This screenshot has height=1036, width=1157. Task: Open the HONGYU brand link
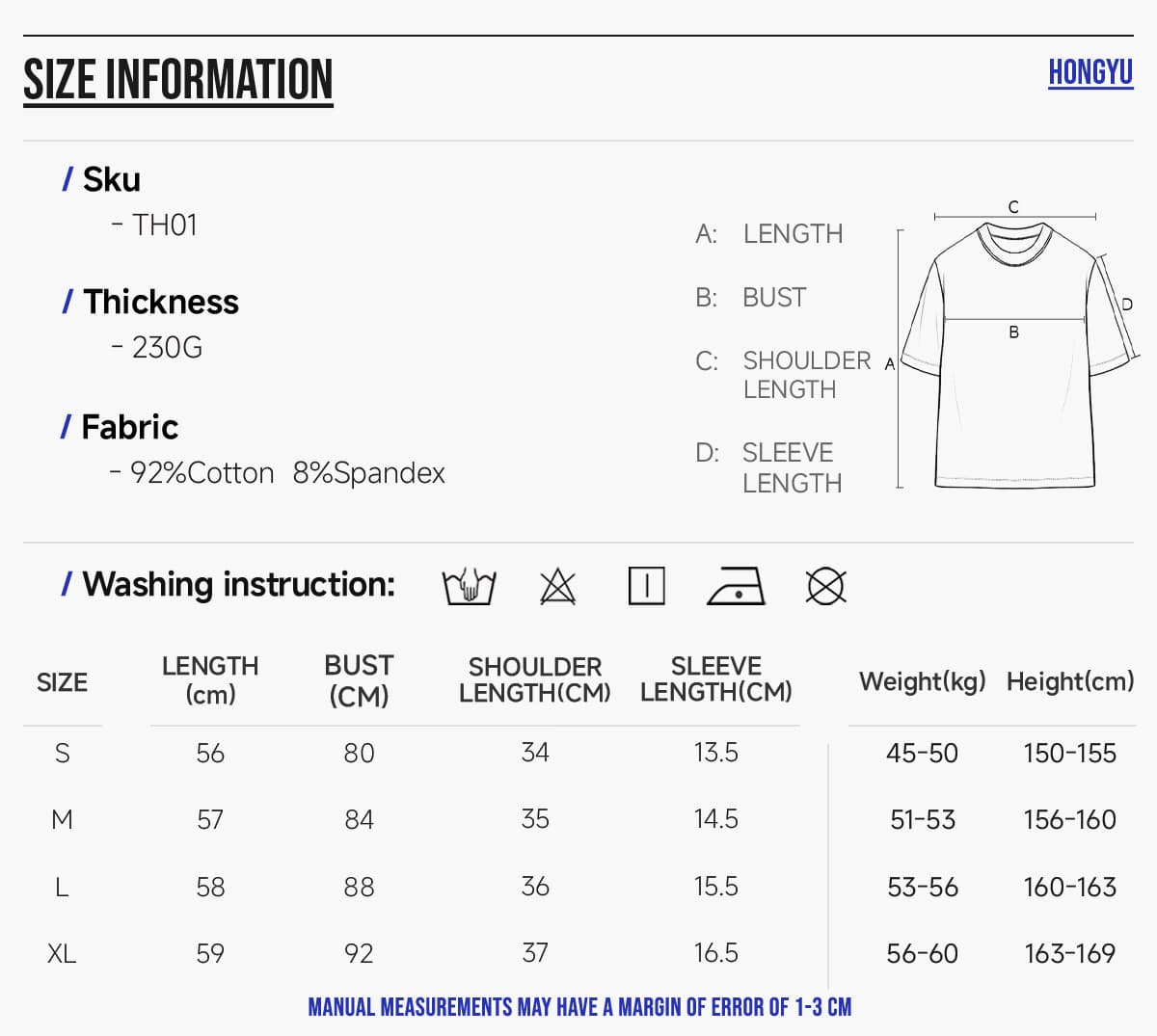[1090, 72]
